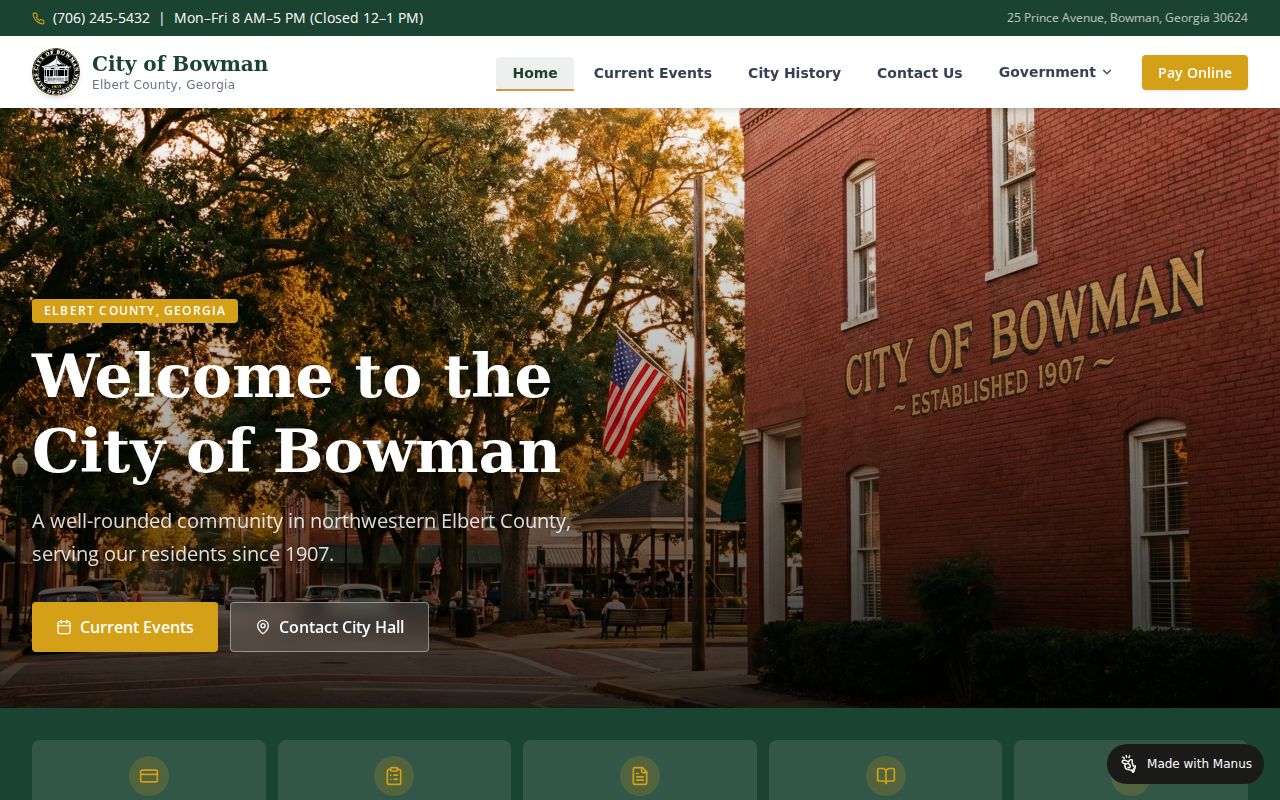This screenshot has width=1280, height=800.
Task: Open Current Events in navigation bar
Action: click(653, 73)
